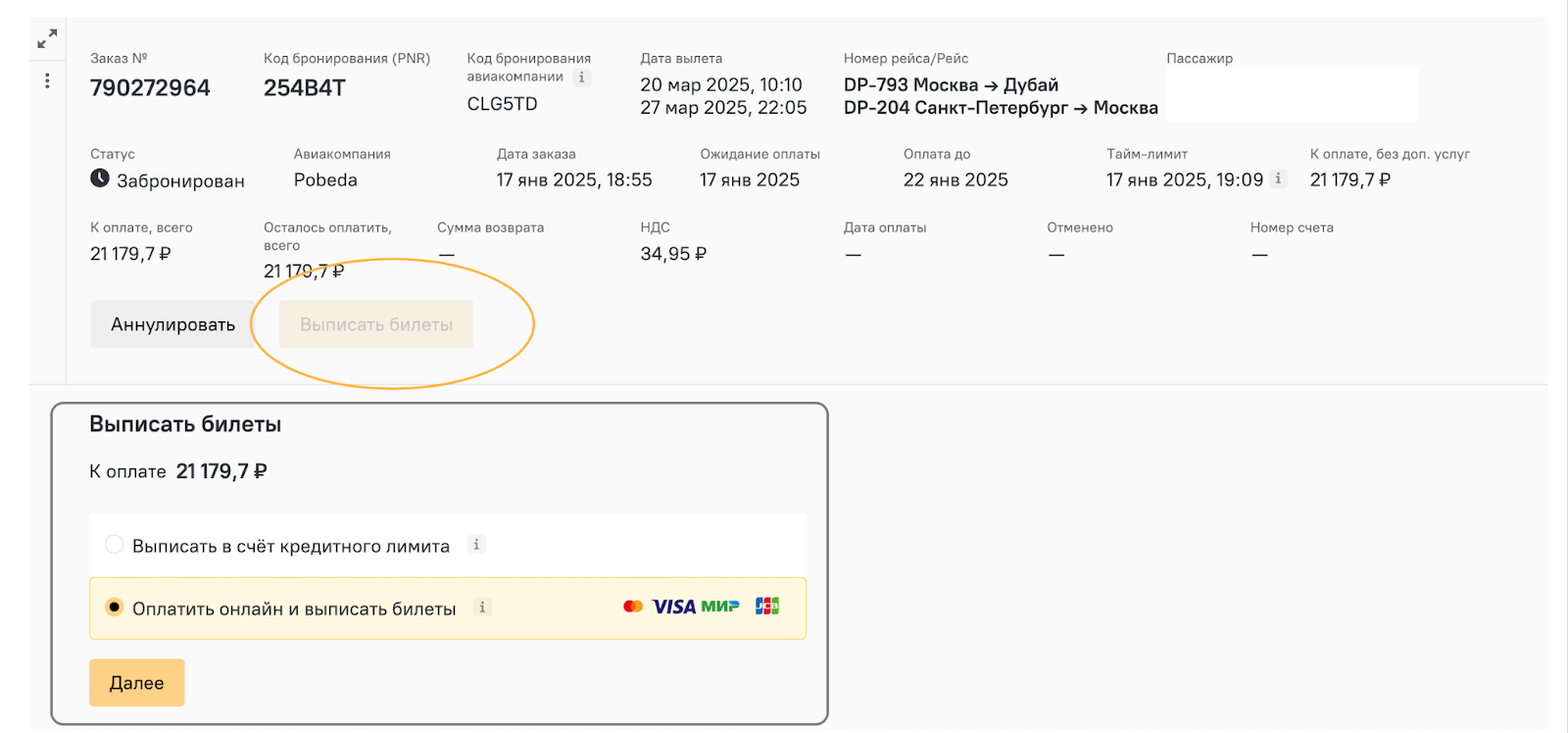Click info icon beside Оплатить онлайн option

click(x=482, y=608)
